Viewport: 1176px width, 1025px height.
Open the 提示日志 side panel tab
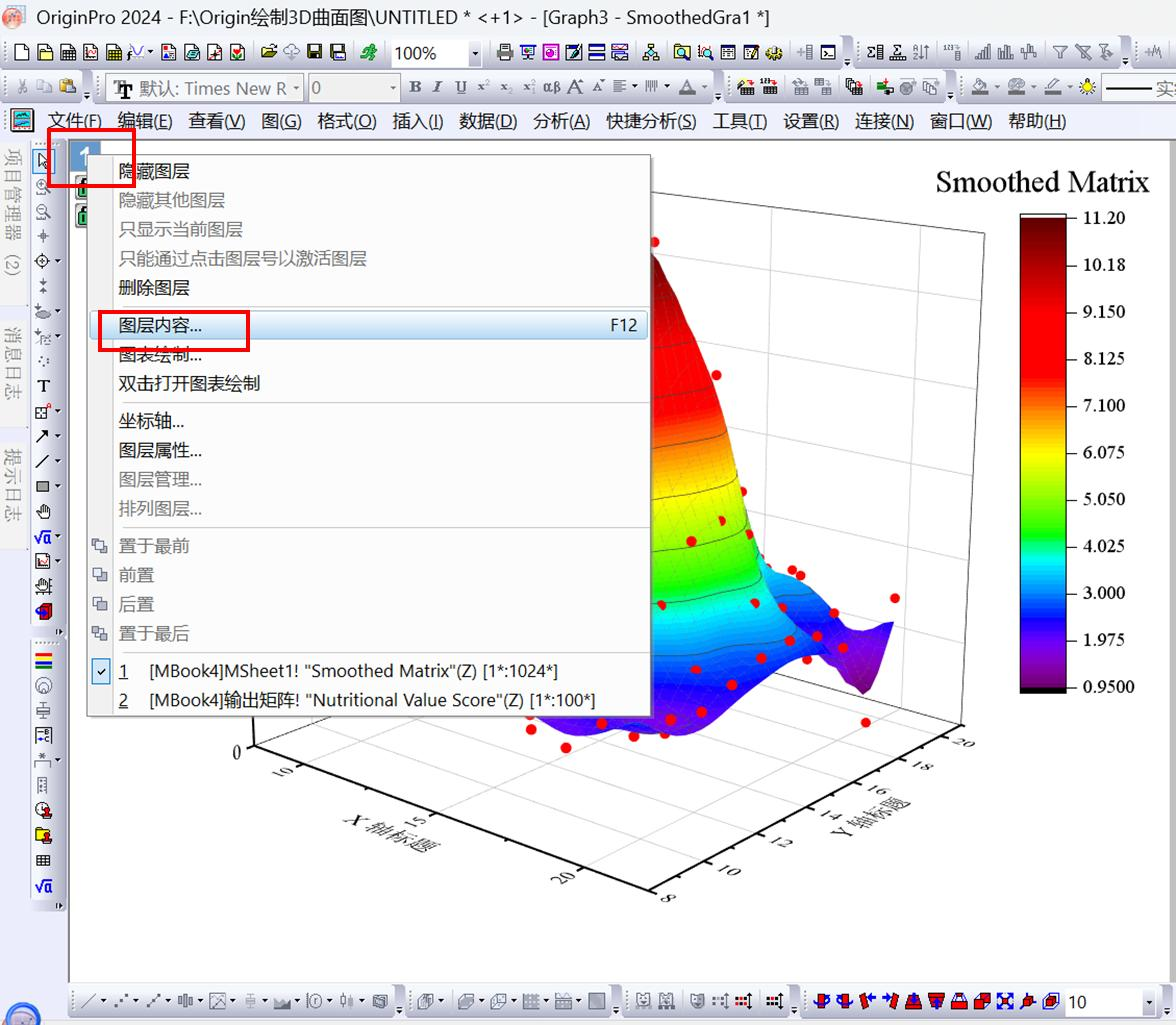click(x=13, y=484)
